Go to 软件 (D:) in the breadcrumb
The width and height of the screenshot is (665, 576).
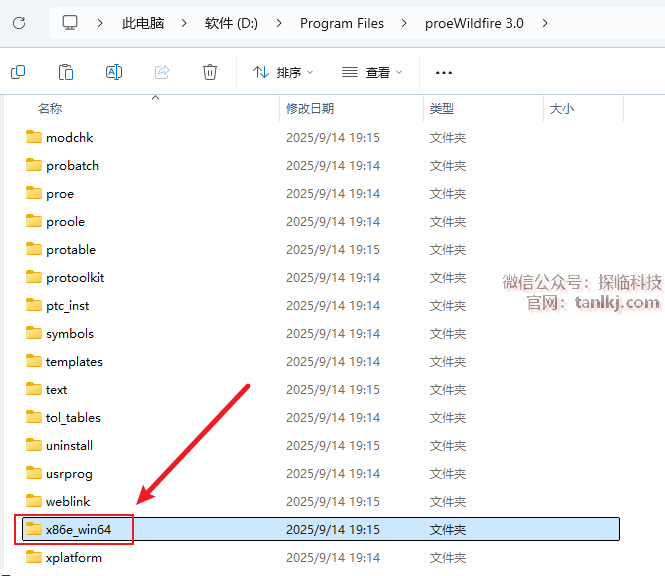coord(231,23)
